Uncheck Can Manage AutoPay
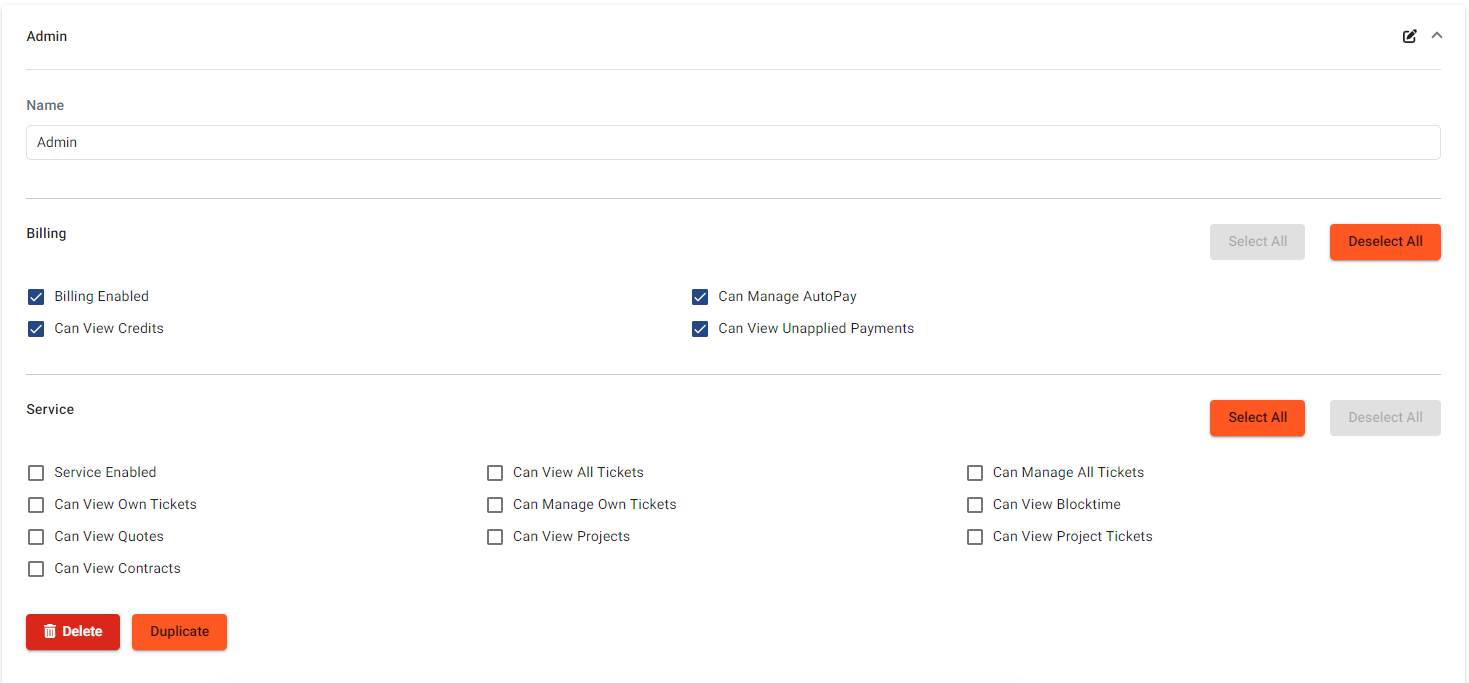The width and height of the screenshot is (1469, 683). point(700,297)
